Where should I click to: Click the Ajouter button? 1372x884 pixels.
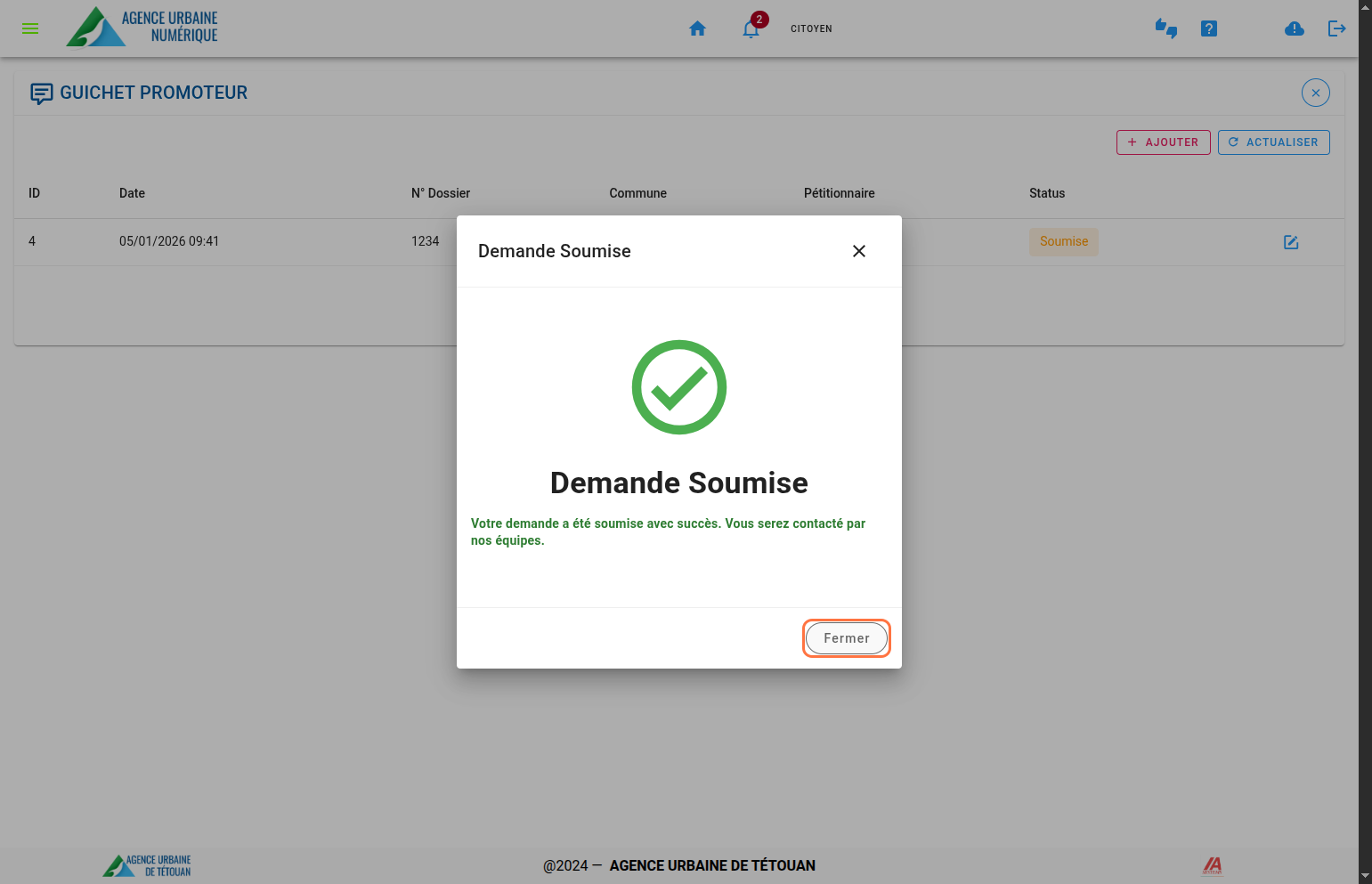point(1163,142)
